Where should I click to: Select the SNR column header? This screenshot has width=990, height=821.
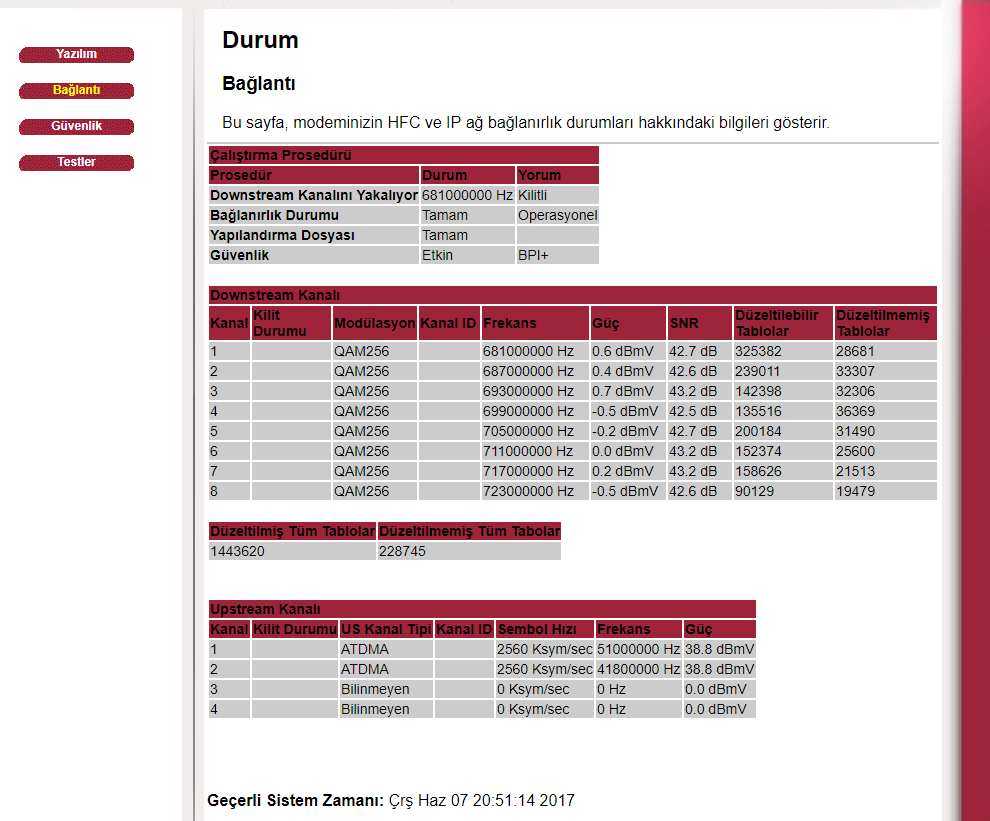point(684,323)
